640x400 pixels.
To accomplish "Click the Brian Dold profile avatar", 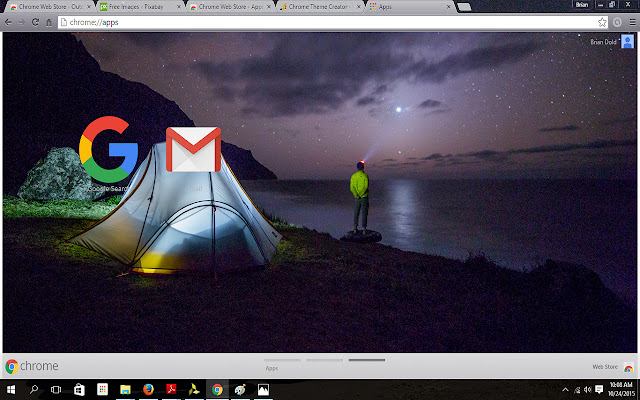I will [x=627, y=42].
